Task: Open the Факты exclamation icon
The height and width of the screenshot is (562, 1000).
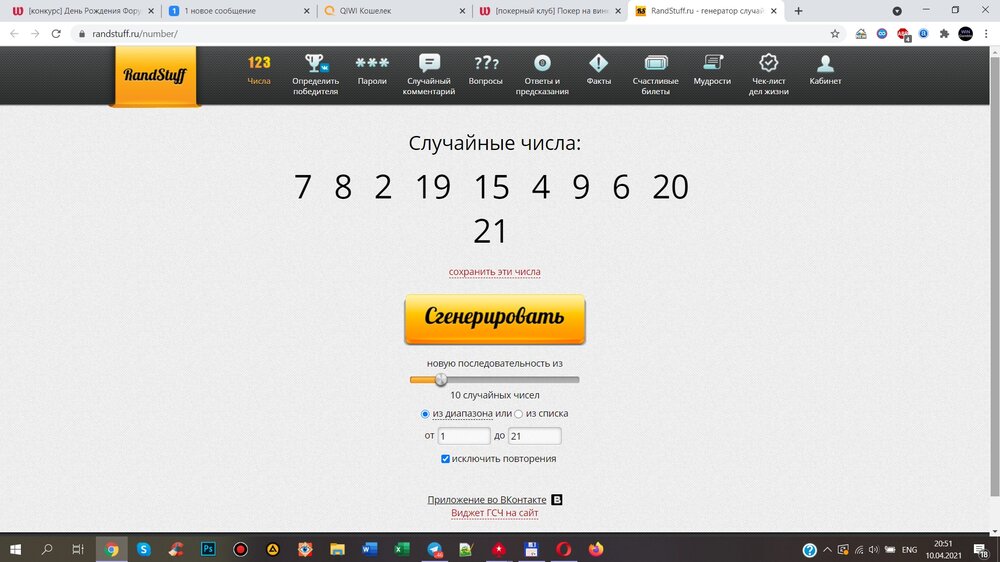Action: (599, 64)
